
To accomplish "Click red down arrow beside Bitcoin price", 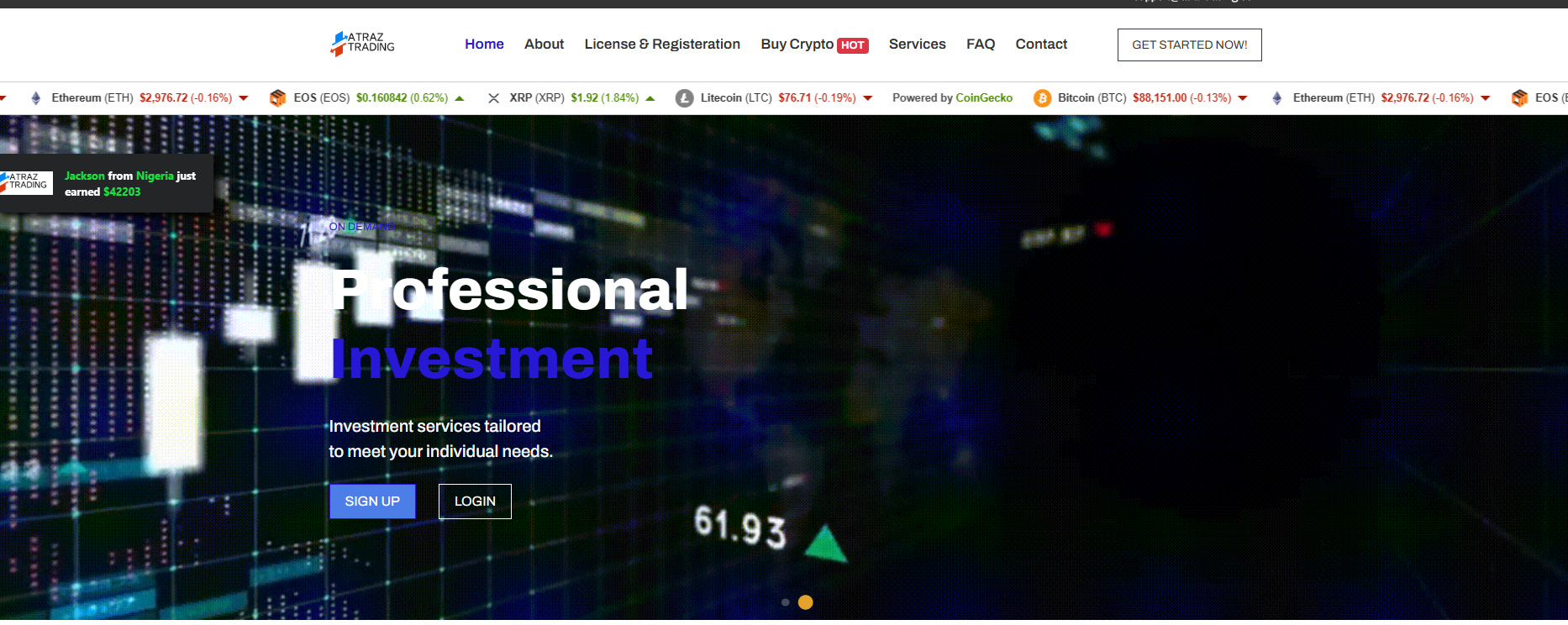I will [x=1243, y=98].
